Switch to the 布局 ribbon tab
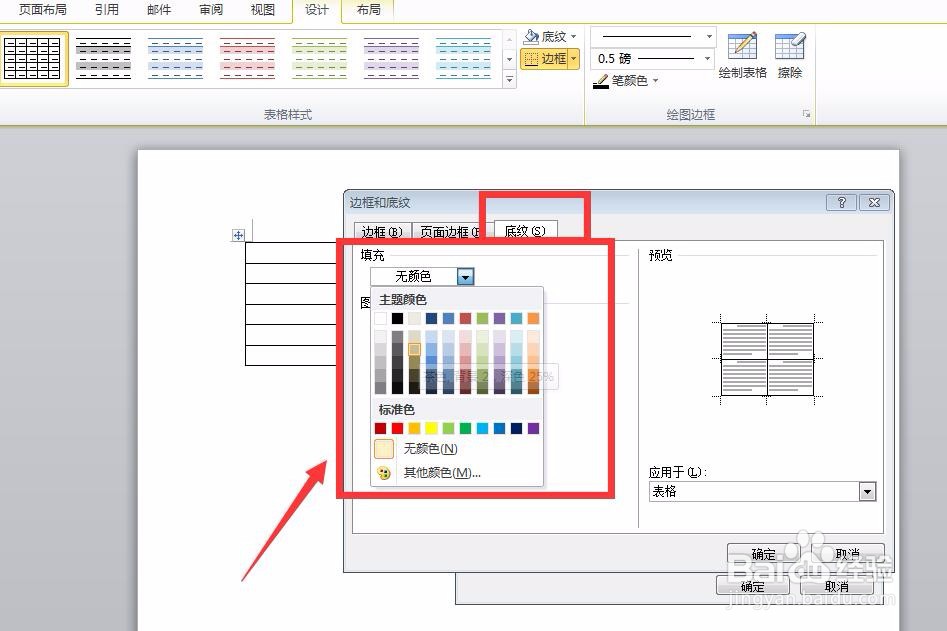The width and height of the screenshot is (947, 631). (x=368, y=10)
